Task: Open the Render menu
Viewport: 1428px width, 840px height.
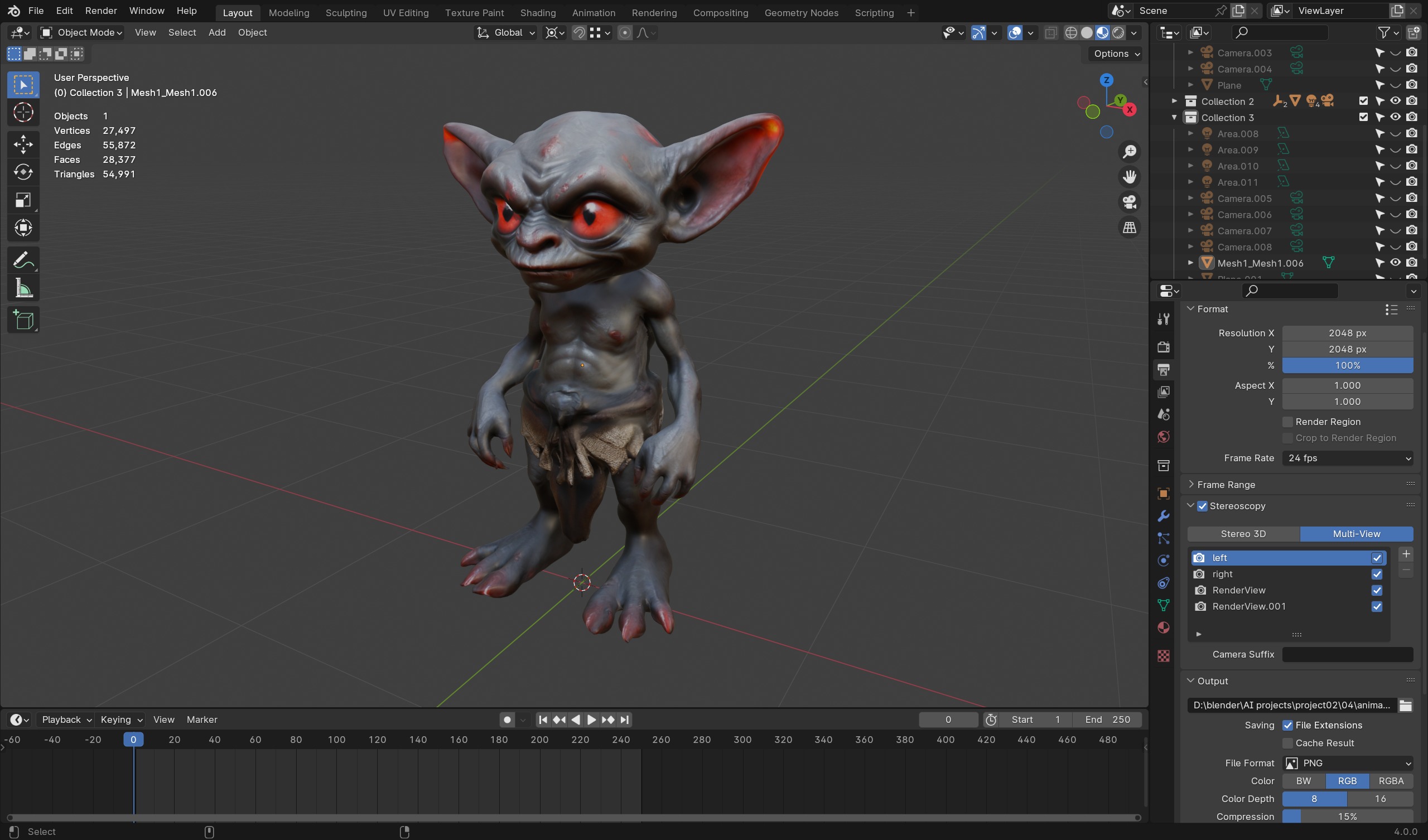Action: tap(101, 11)
